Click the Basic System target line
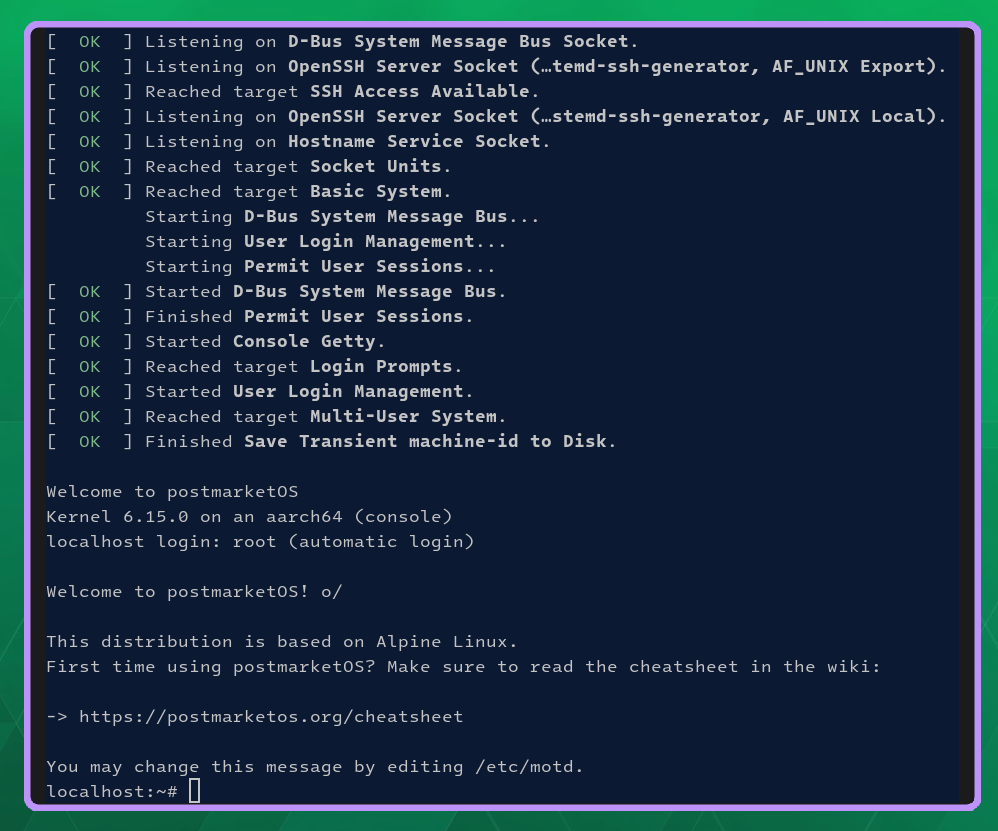The width and height of the screenshot is (998, 831). 249,192
